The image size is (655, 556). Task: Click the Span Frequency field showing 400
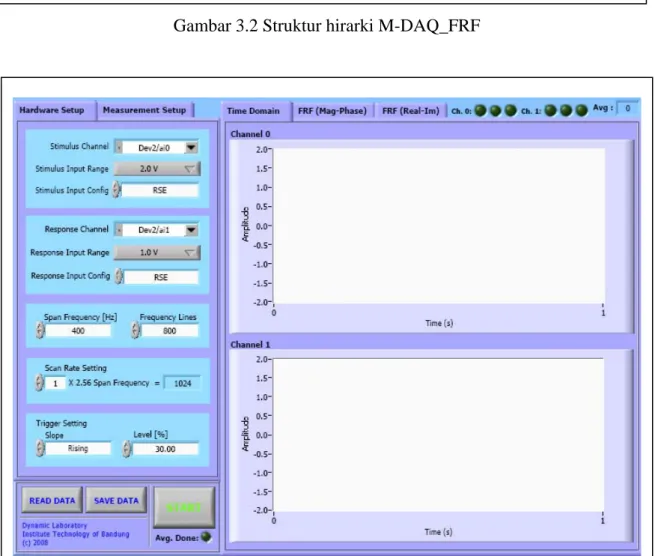pyautogui.click(x=78, y=331)
